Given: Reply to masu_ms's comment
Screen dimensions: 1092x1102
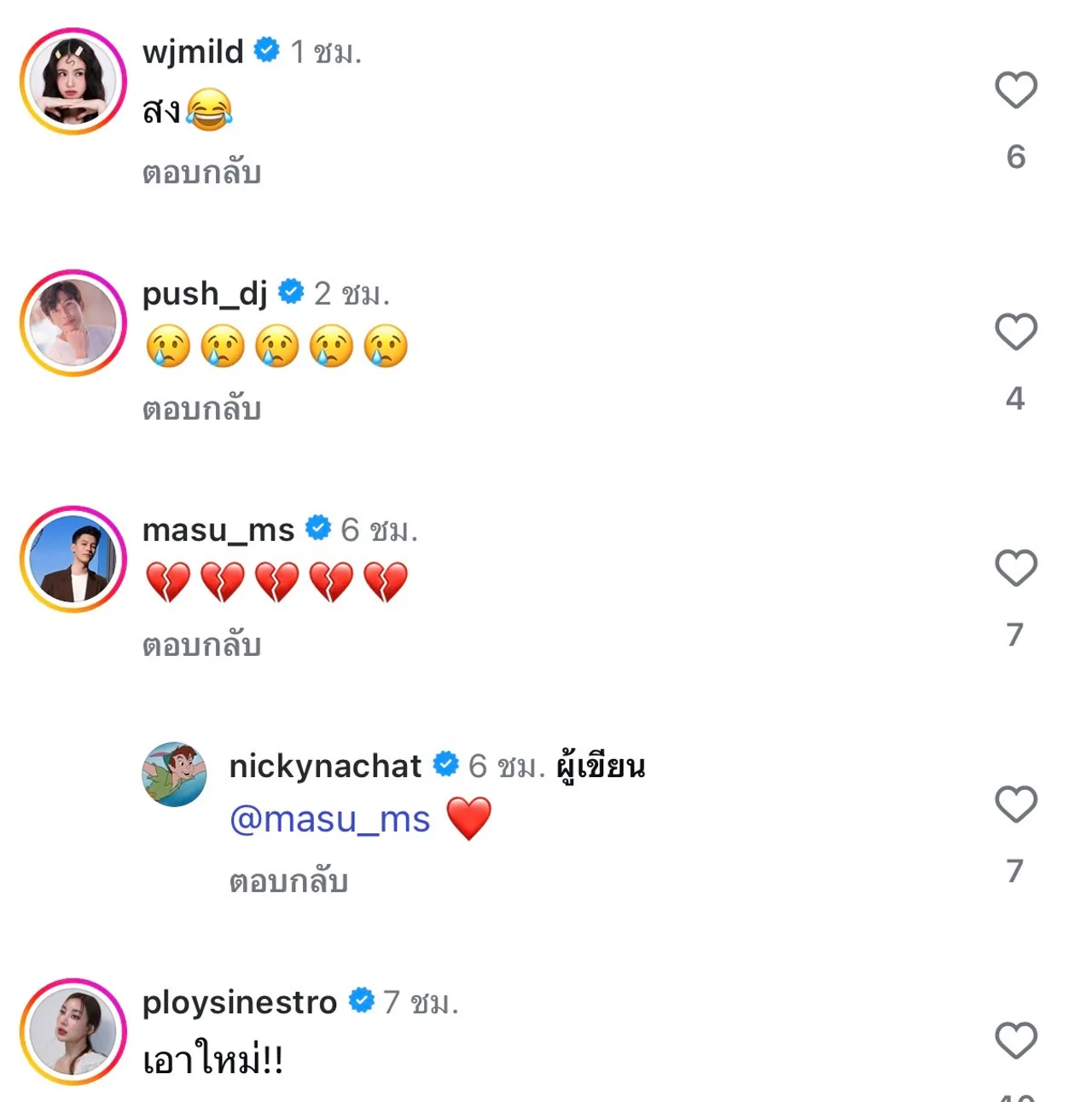Looking at the screenshot, I should (201, 646).
